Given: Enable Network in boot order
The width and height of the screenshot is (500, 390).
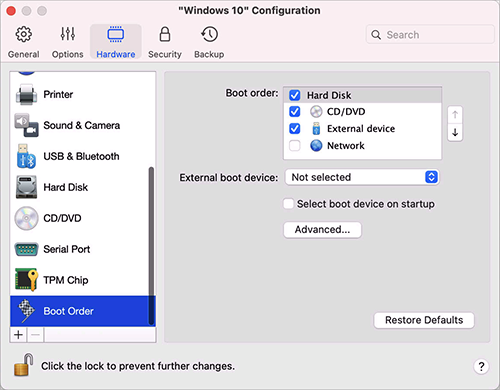Looking at the screenshot, I should pyautogui.click(x=295, y=146).
